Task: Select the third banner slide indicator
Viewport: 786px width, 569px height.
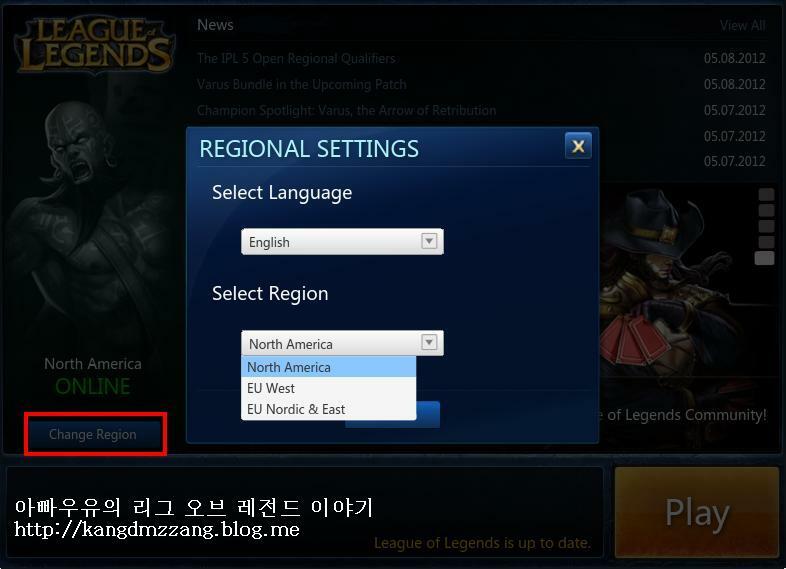Action: [x=765, y=226]
